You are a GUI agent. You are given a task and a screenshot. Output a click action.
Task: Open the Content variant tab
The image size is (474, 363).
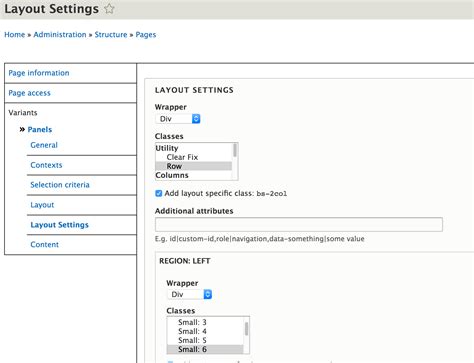(x=44, y=244)
